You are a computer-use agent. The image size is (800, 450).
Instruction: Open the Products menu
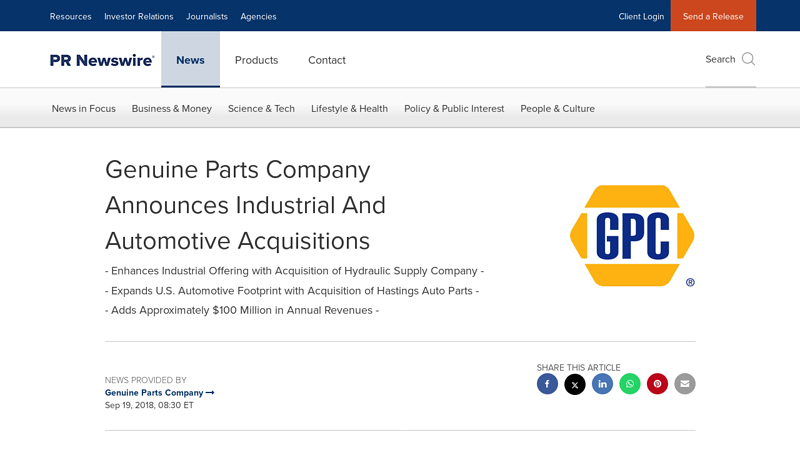[256, 60]
